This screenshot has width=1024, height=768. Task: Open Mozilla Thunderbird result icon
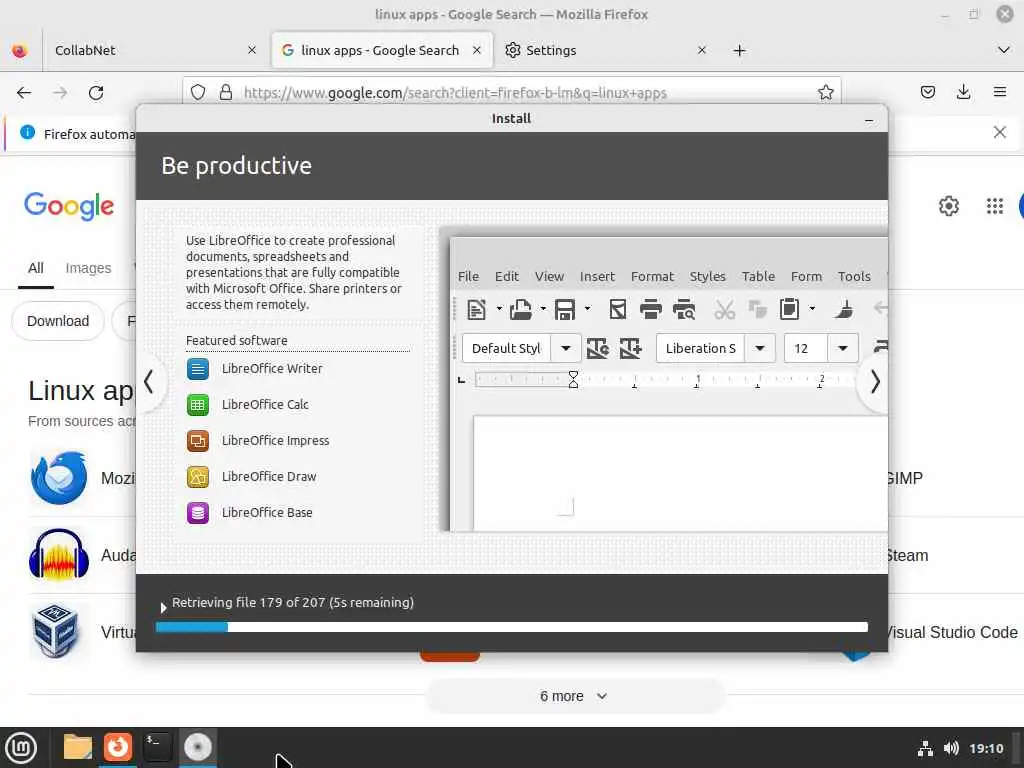point(59,478)
